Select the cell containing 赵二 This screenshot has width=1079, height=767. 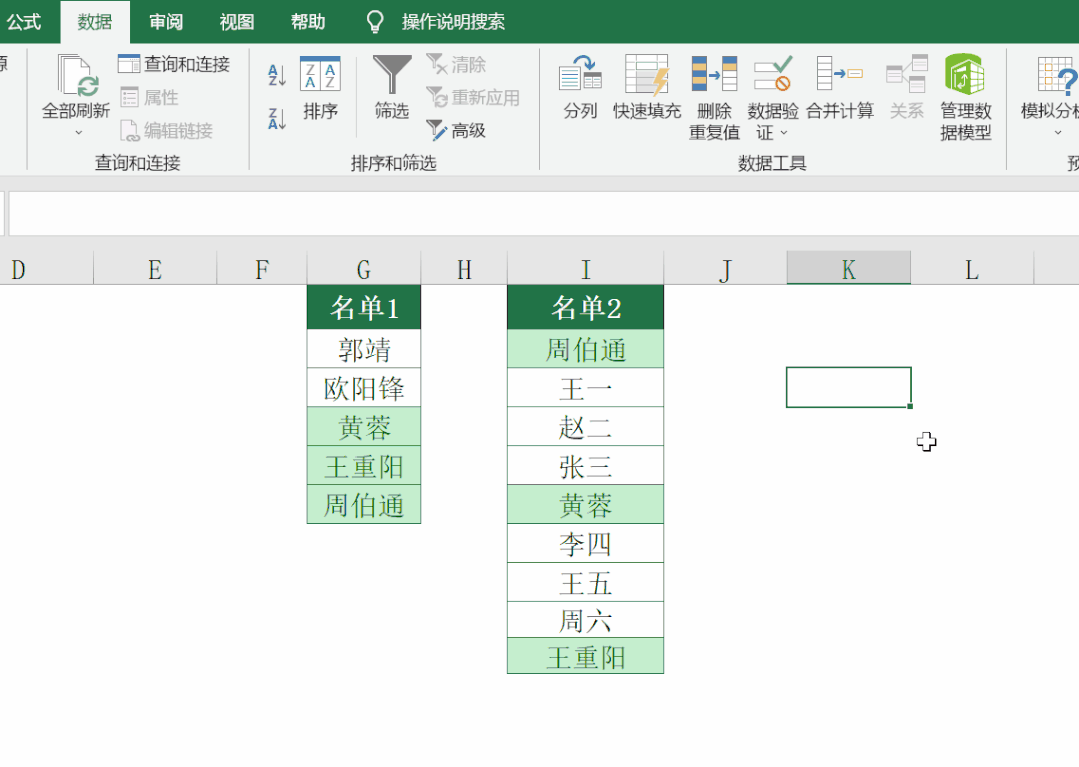(x=586, y=427)
